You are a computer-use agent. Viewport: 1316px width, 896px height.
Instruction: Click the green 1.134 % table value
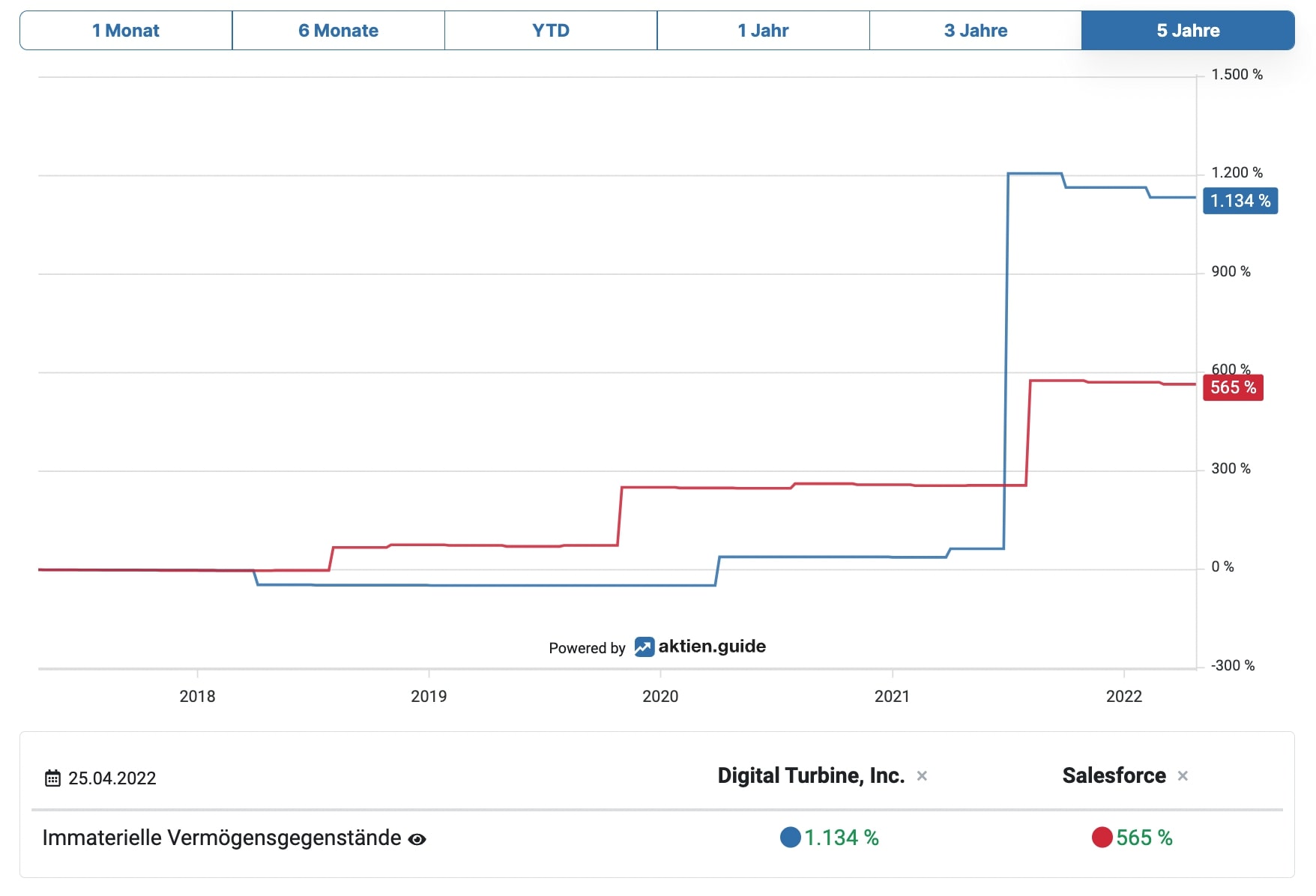[842, 838]
